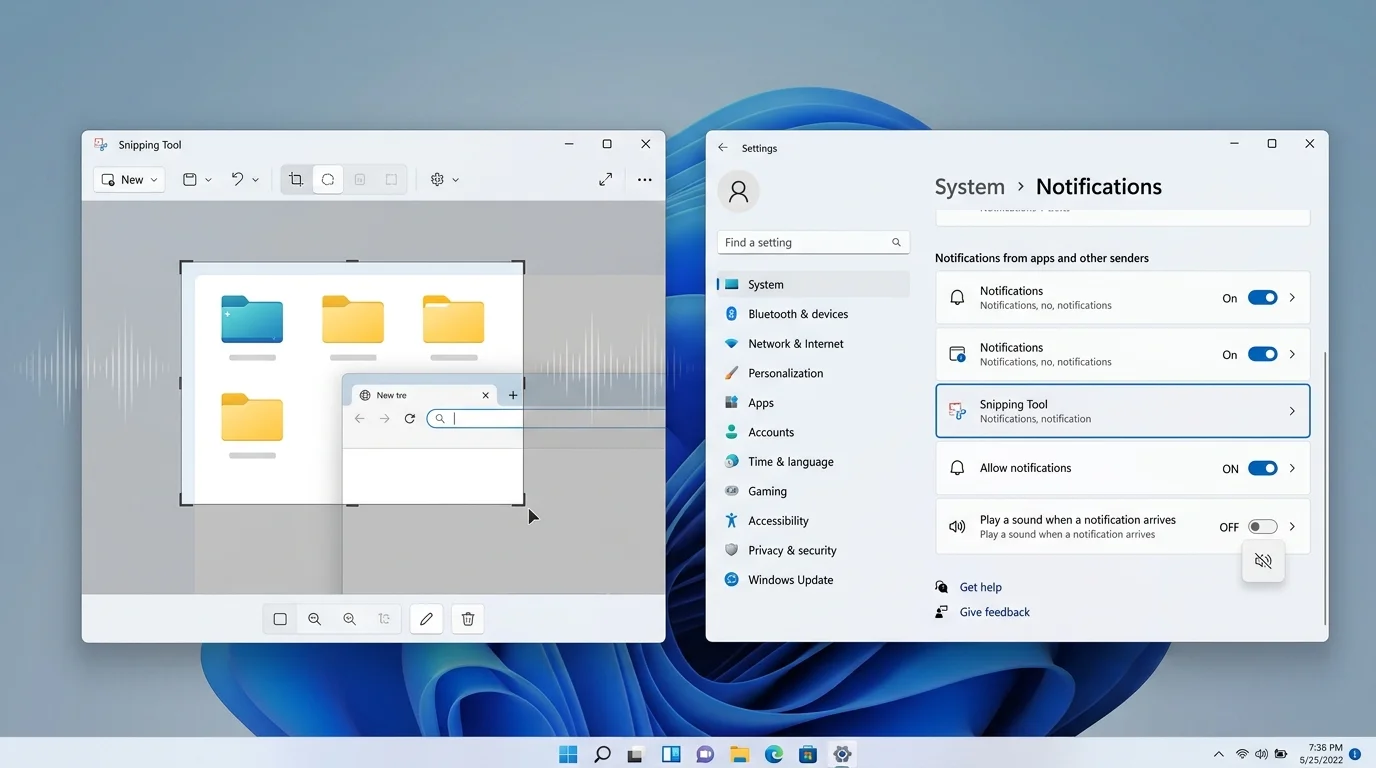Viewport: 1376px width, 768px height.
Task: Click the square shape button in bottom toolbar
Action: tap(280, 619)
